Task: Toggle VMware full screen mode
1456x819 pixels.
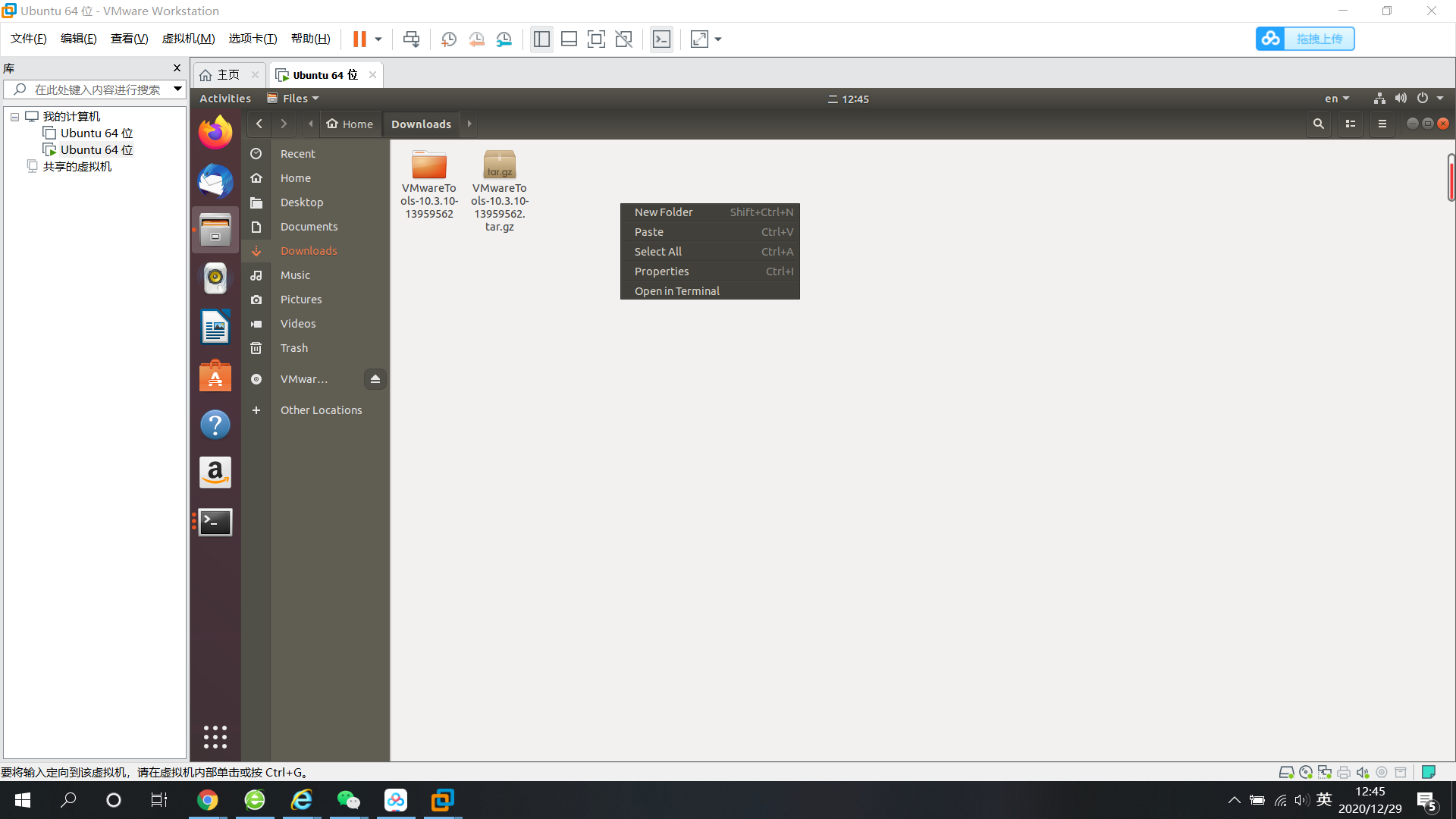Action: [596, 39]
